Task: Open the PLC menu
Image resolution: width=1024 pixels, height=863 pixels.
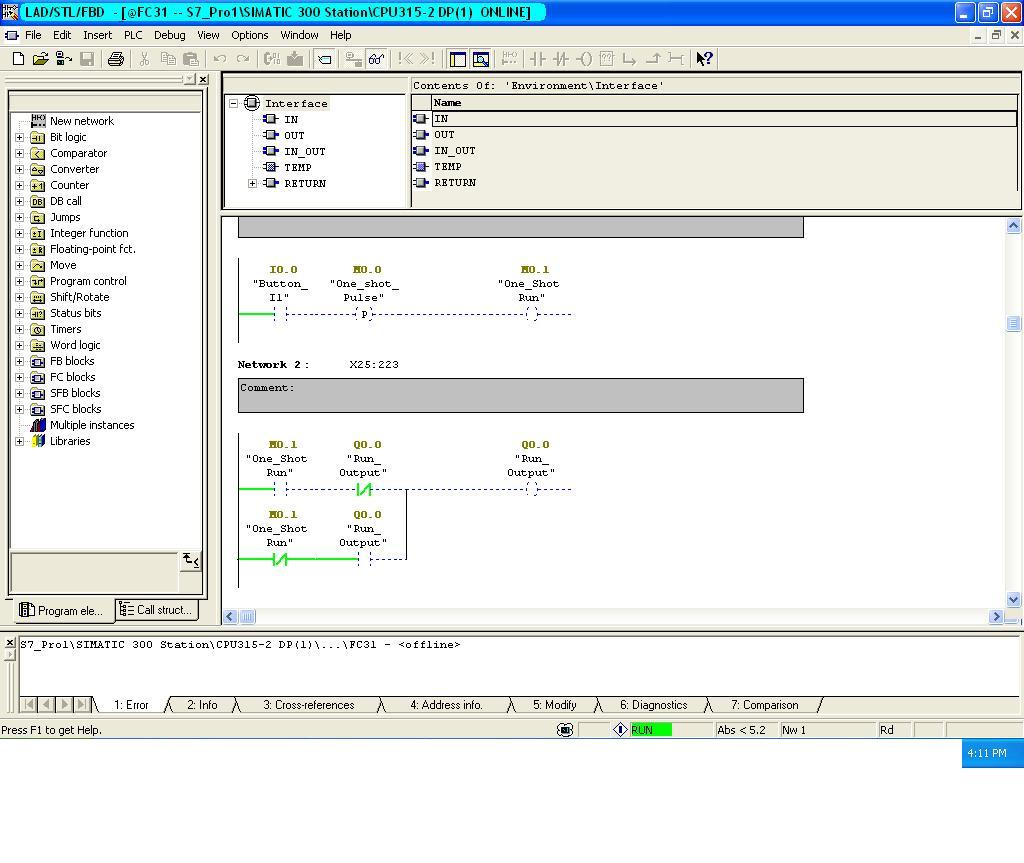Action: (x=133, y=35)
